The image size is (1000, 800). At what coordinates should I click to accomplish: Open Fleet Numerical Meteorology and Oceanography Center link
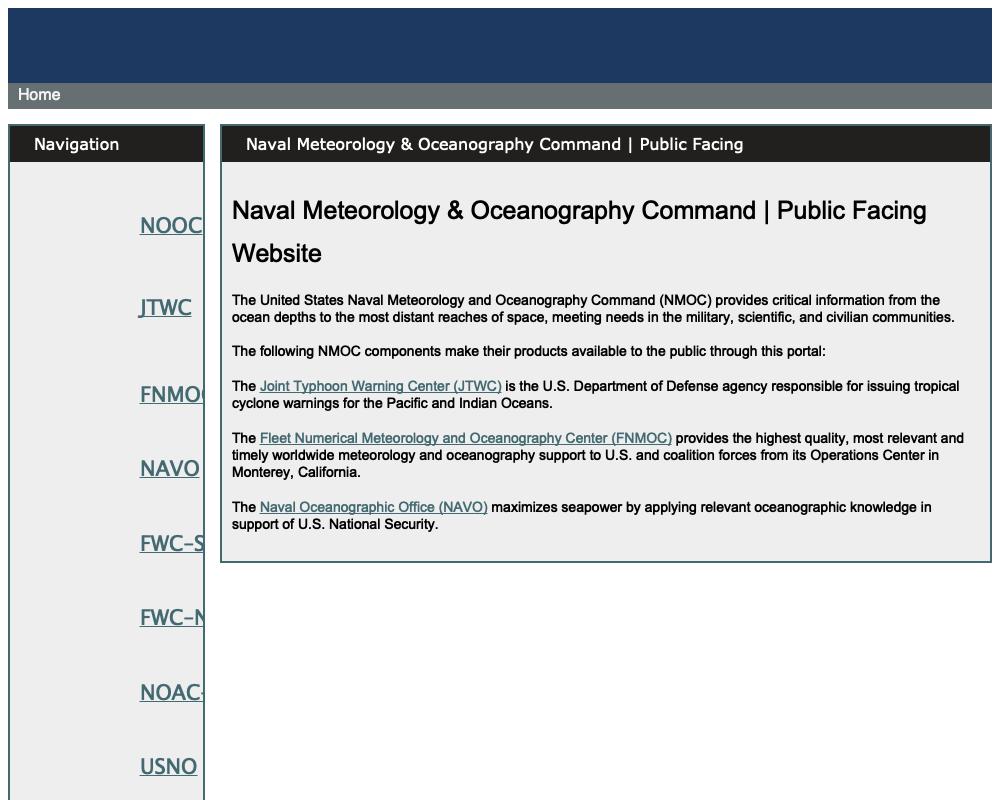coord(465,438)
